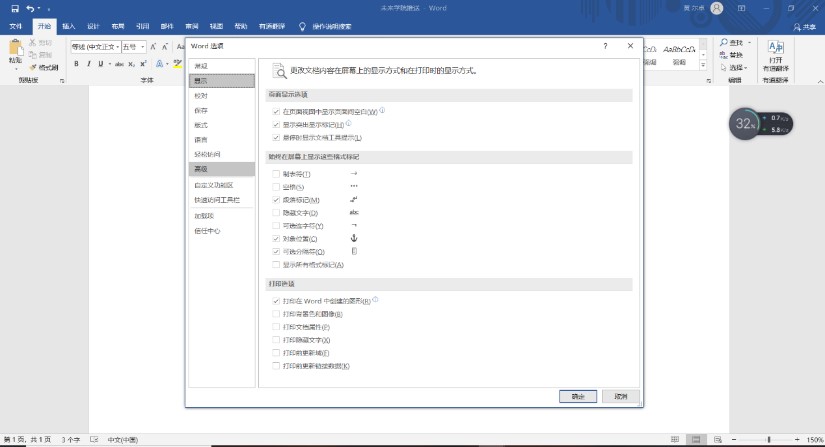The width and height of the screenshot is (825, 447).
Task: Cancel the Word Options dialog
Action: click(x=620, y=397)
